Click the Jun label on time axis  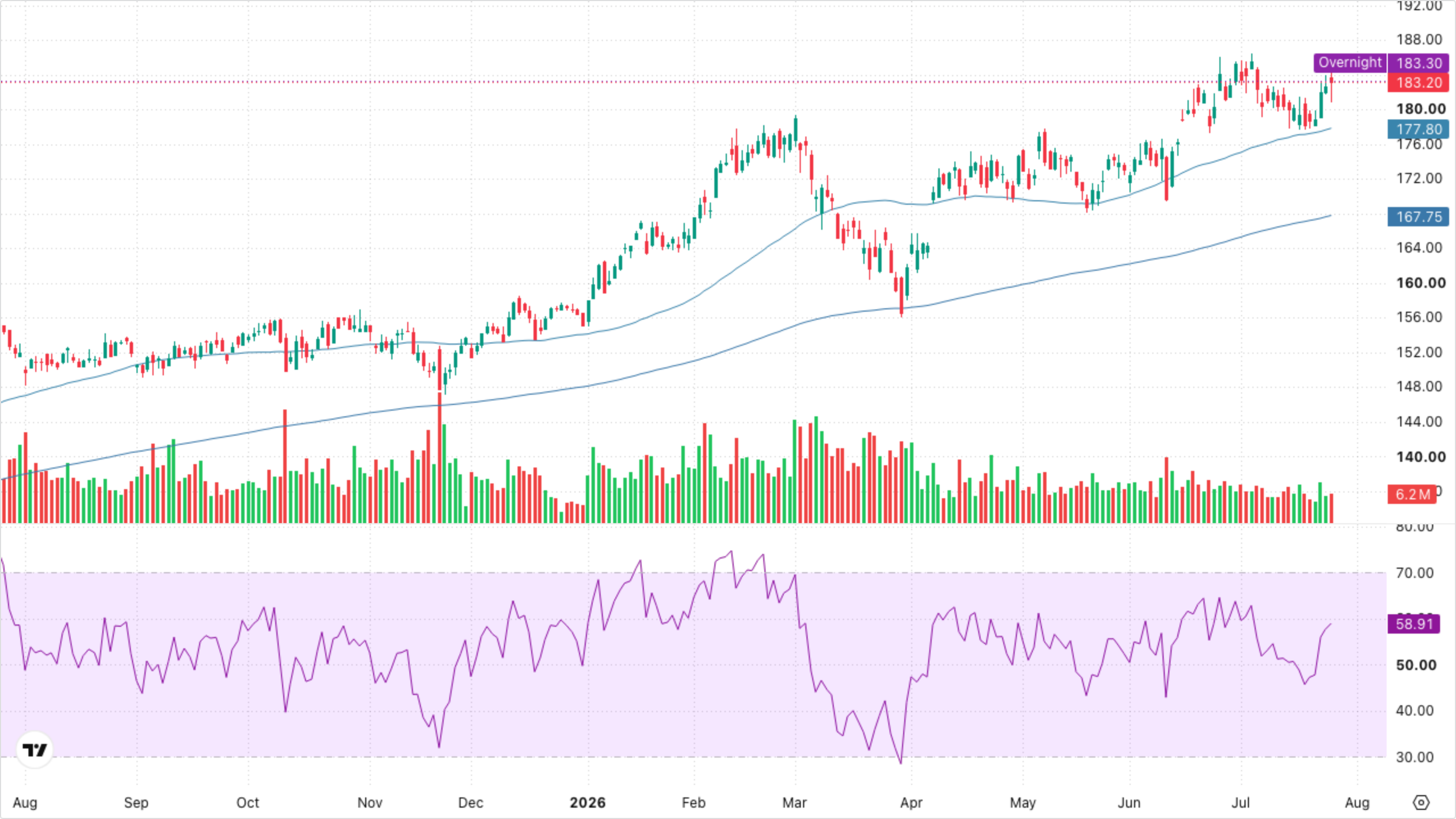pyautogui.click(x=1129, y=803)
